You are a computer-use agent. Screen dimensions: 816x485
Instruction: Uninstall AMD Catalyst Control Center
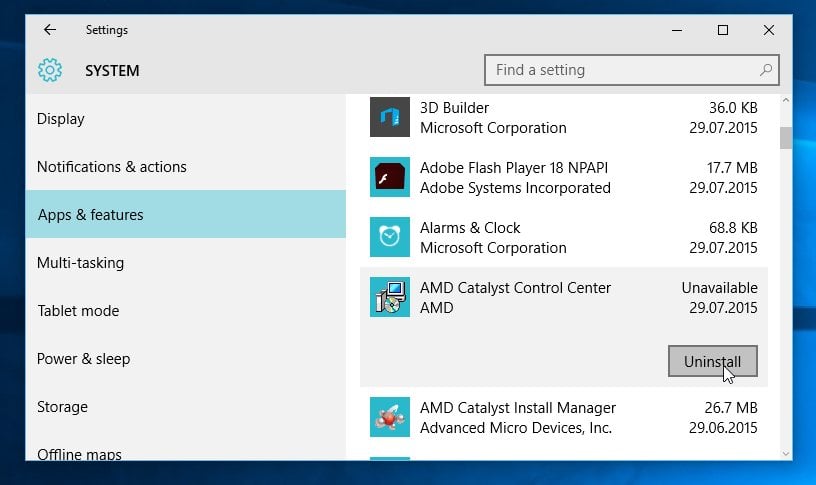(712, 362)
